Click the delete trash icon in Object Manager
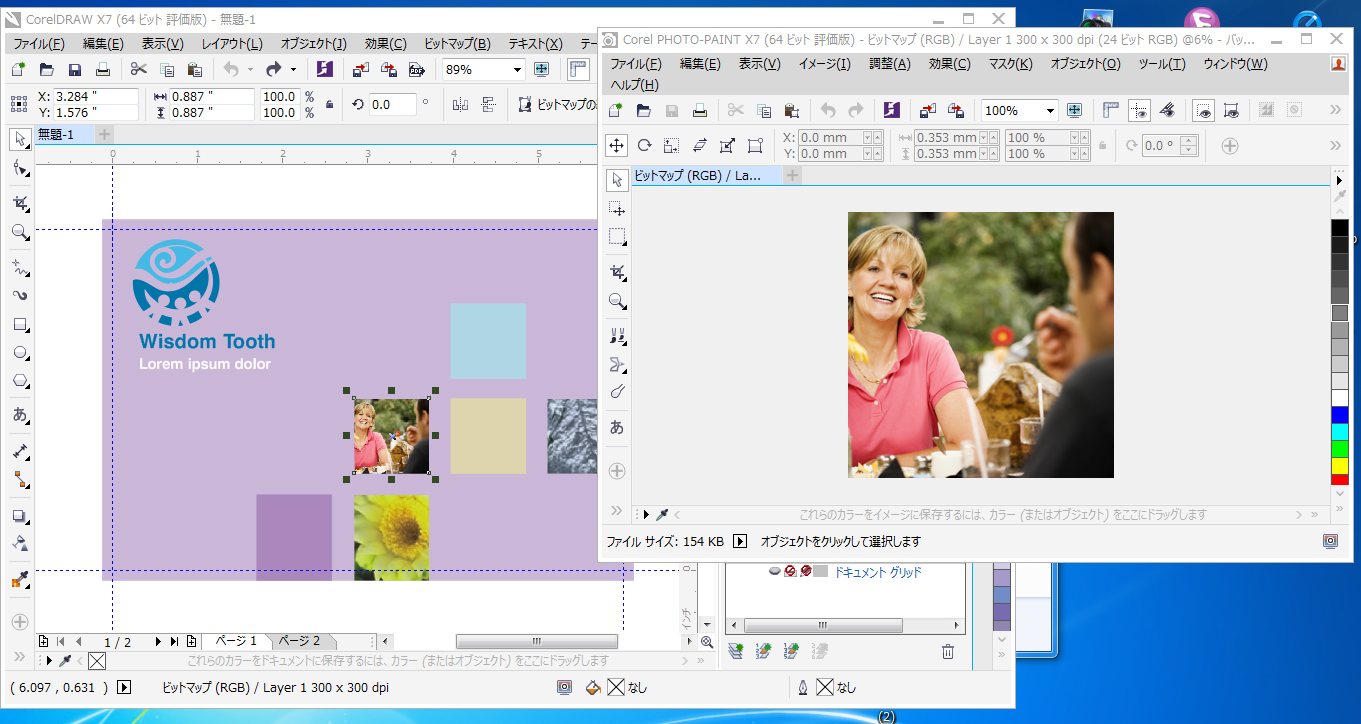 tap(947, 652)
